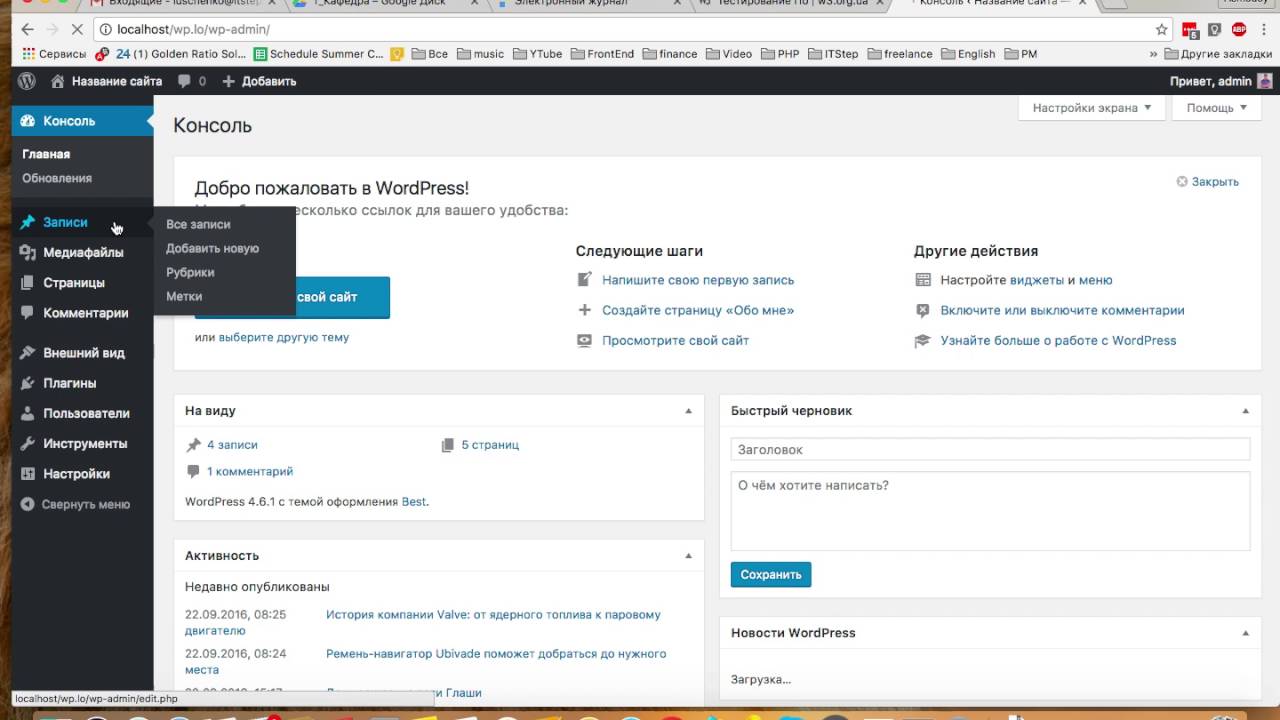Open the site home icon «Название сайта»

[x=105, y=81]
